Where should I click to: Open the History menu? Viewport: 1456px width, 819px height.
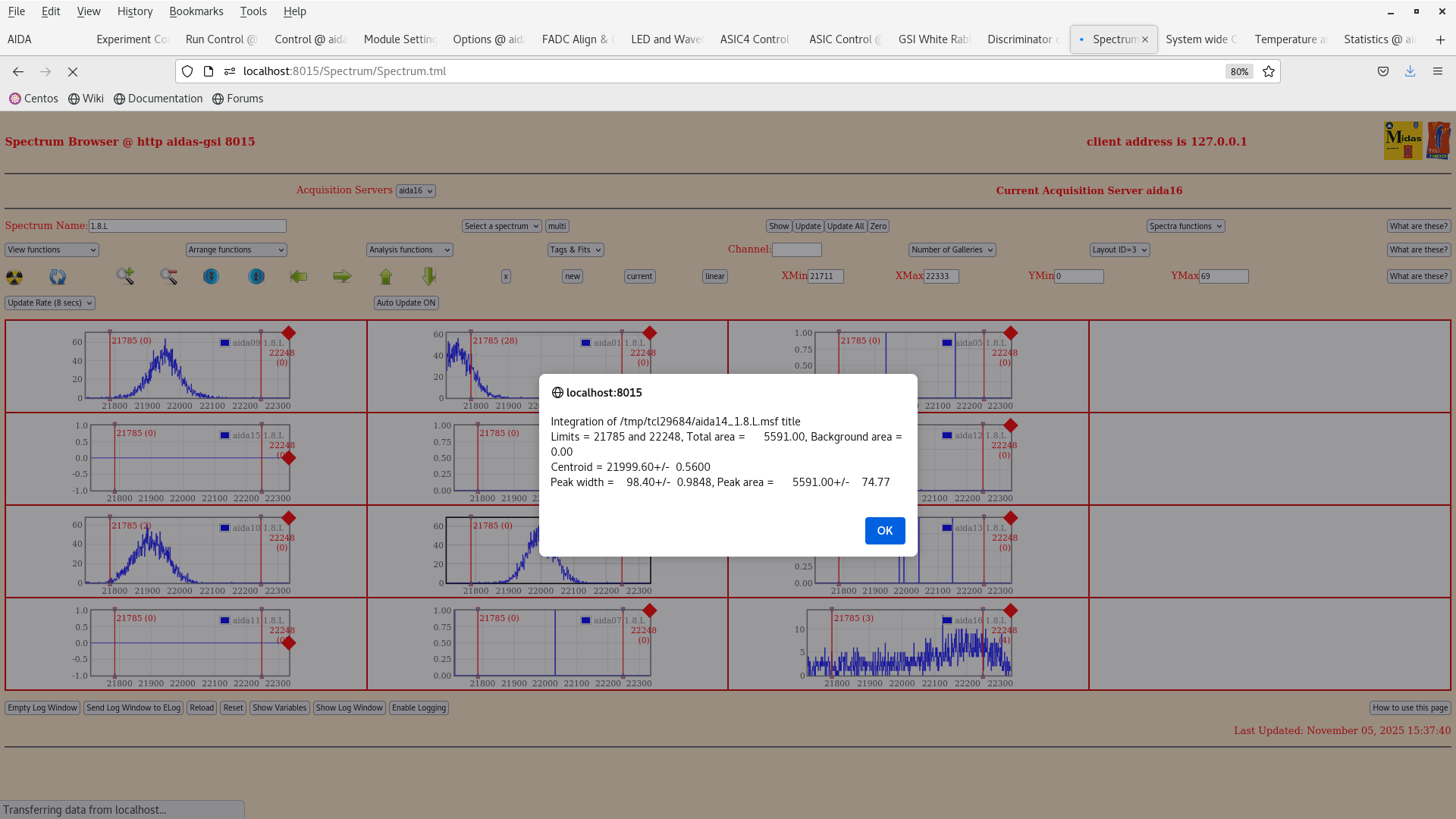[134, 11]
